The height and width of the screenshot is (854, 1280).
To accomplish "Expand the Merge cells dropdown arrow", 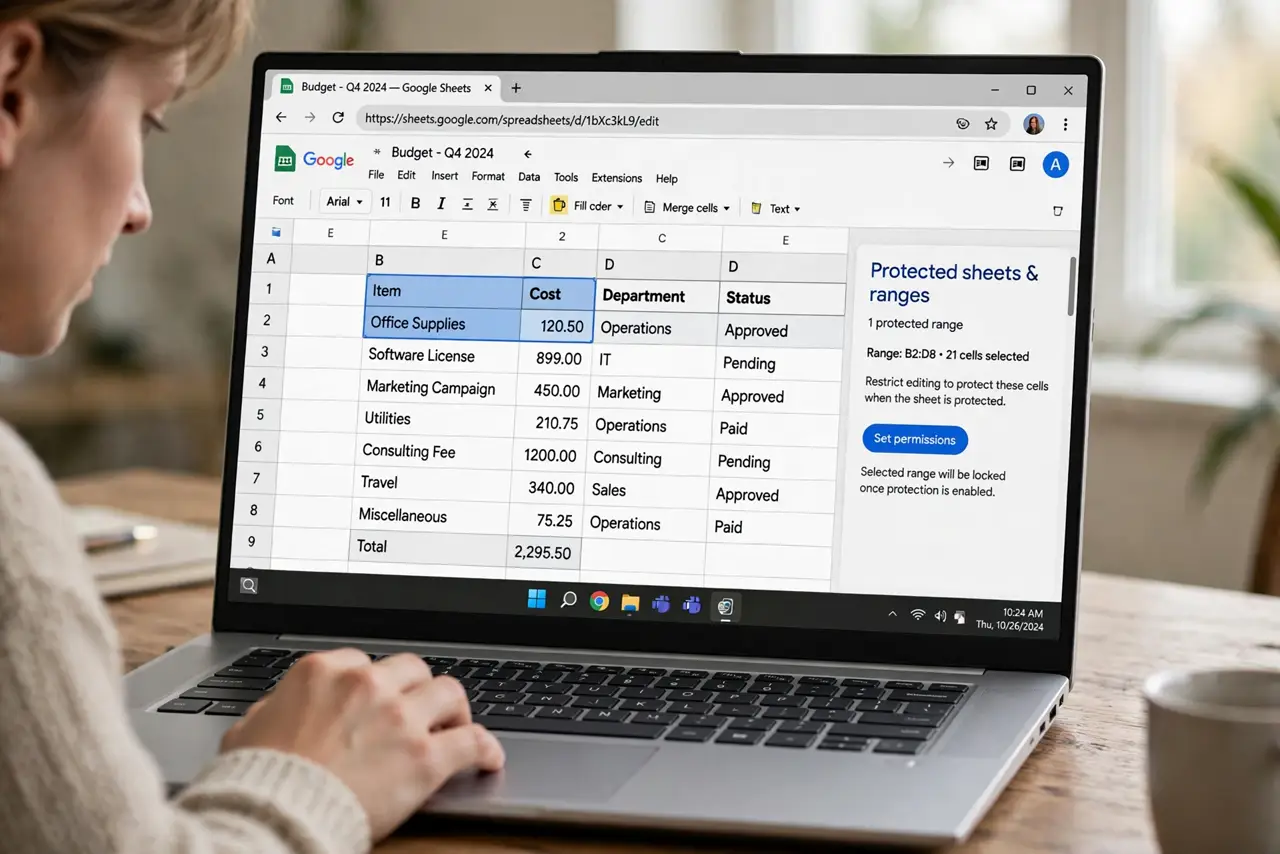I will point(726,209).
